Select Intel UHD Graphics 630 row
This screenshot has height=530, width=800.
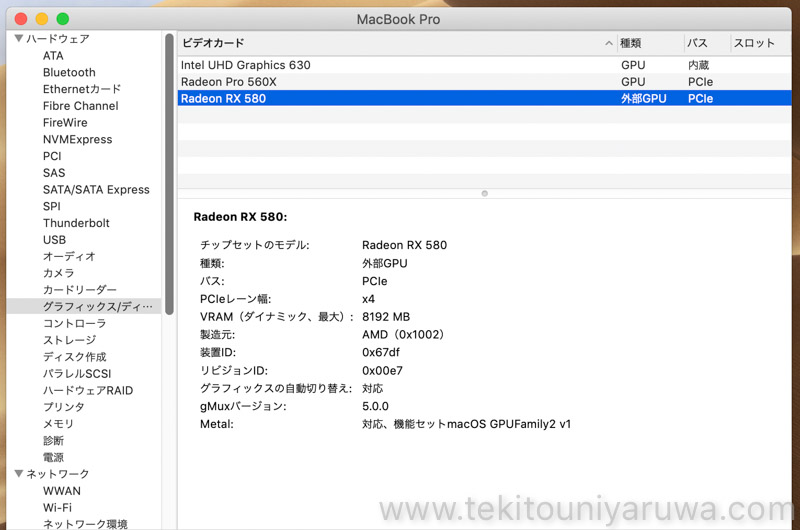pyautogui.click(x=485, y=65)
